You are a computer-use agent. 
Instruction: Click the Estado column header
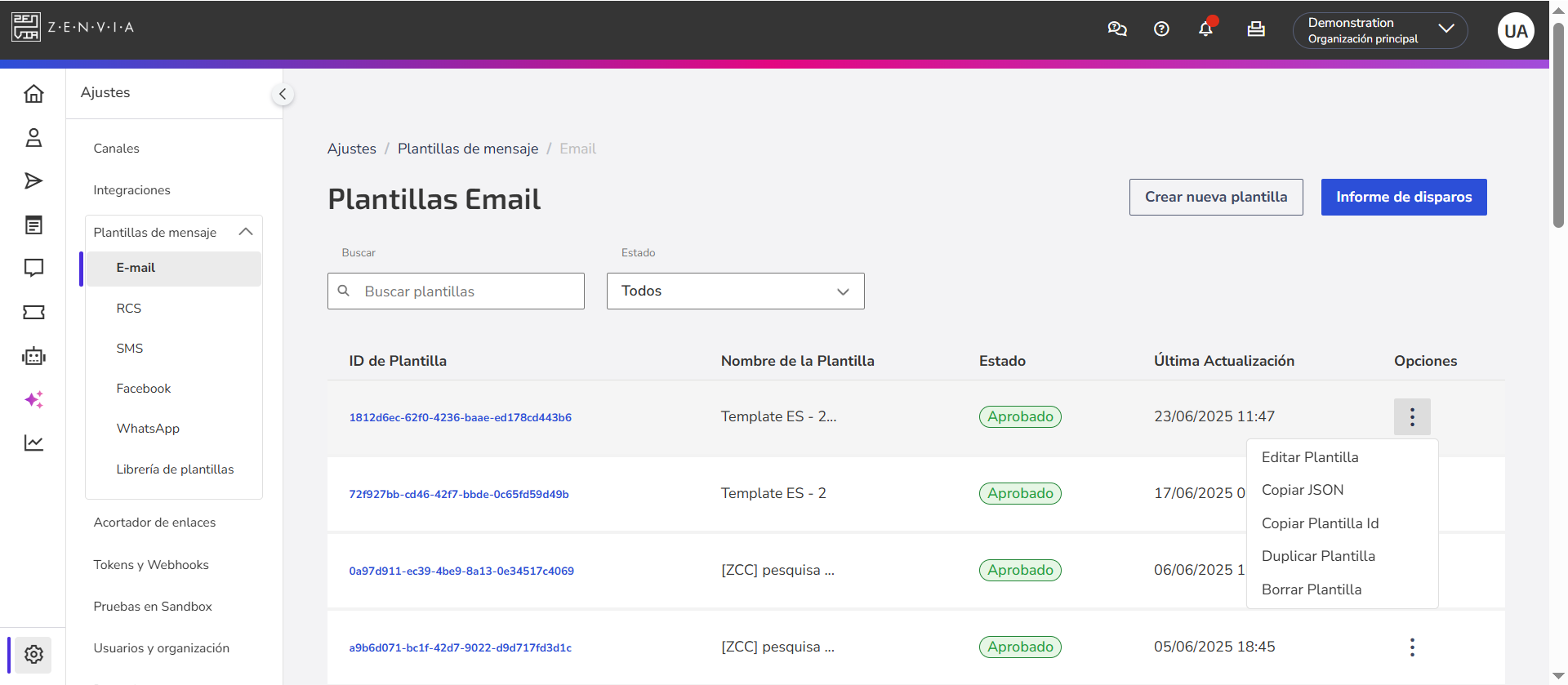click(x=1002, y=361)
